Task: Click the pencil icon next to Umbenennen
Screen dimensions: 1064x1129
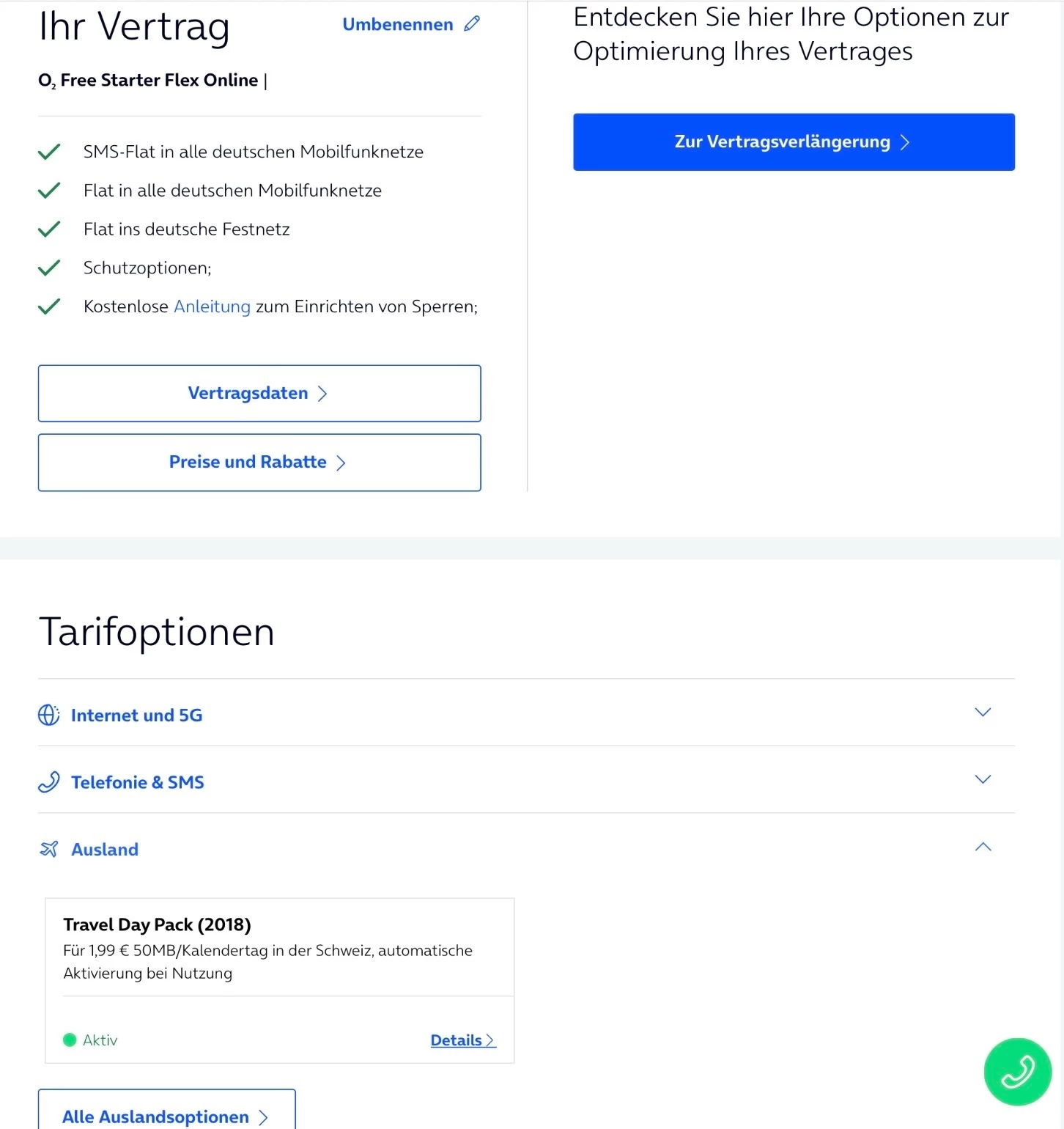Action: 472,23
